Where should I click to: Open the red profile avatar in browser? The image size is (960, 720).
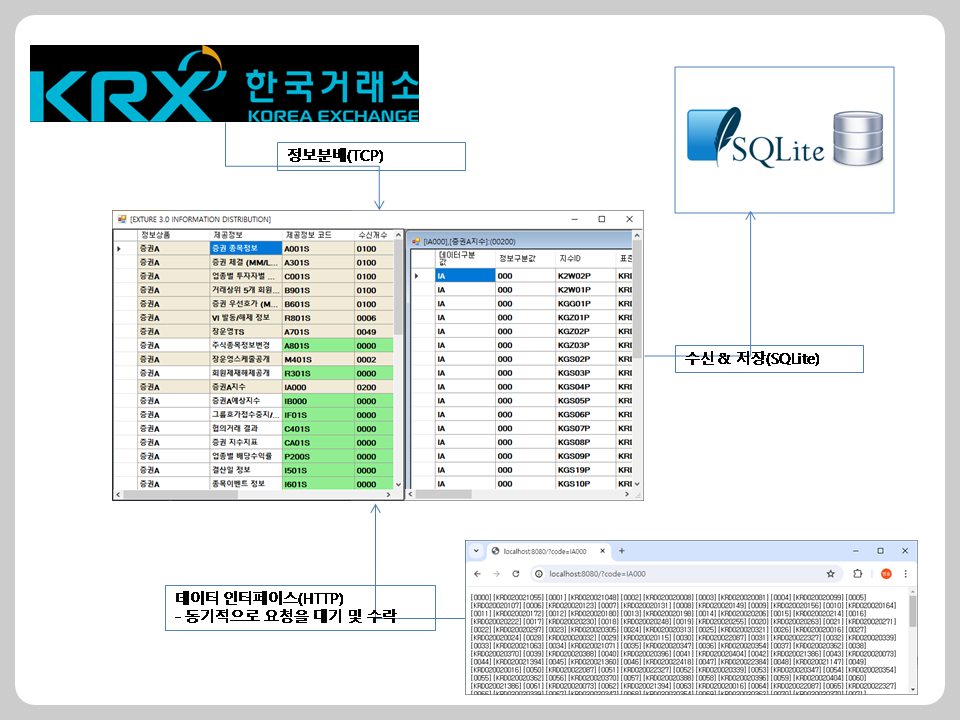coord(886,574)
